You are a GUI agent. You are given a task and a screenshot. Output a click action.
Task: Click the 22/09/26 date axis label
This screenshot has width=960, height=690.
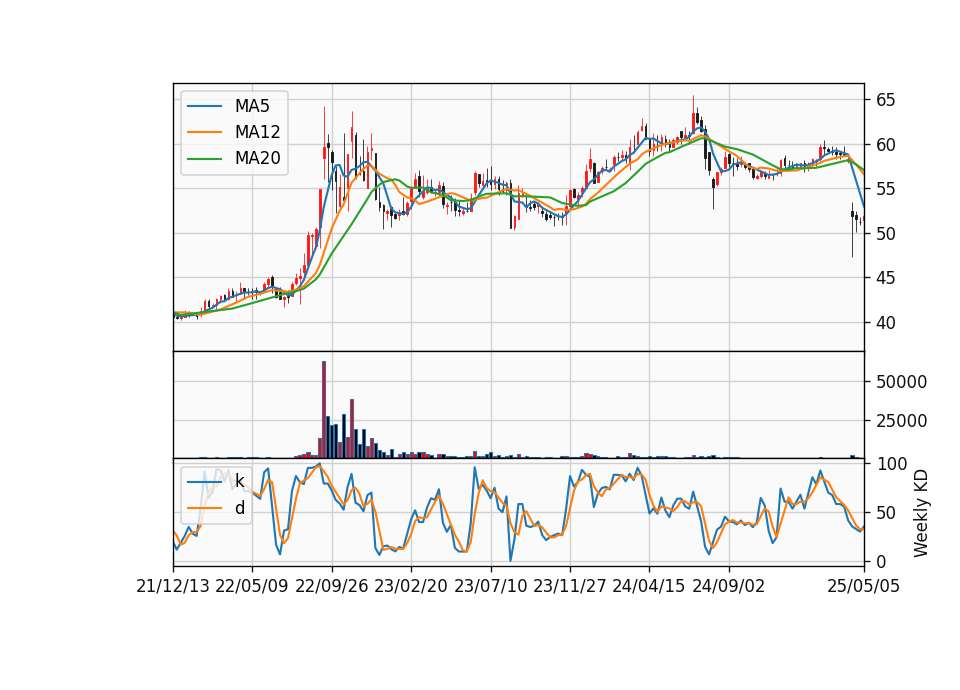332,586
